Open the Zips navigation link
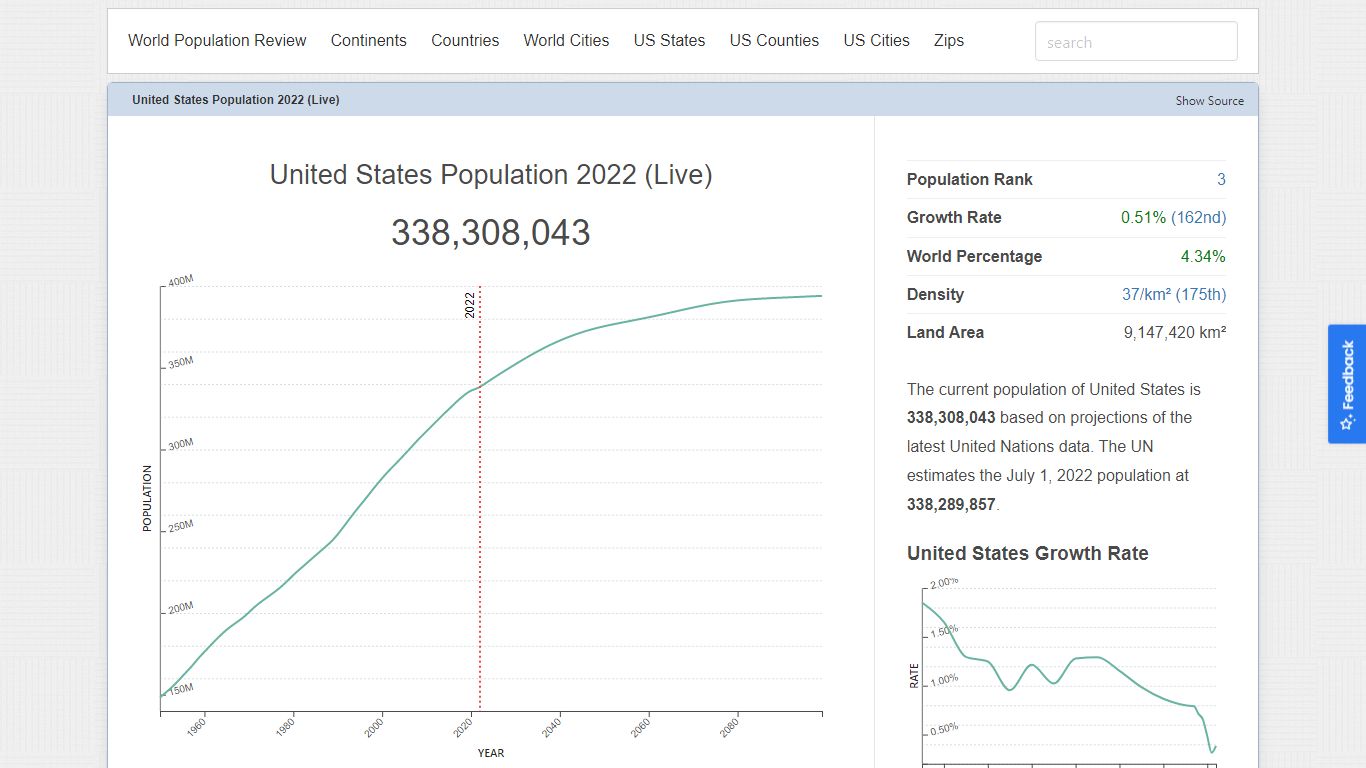 coord(949,41)
